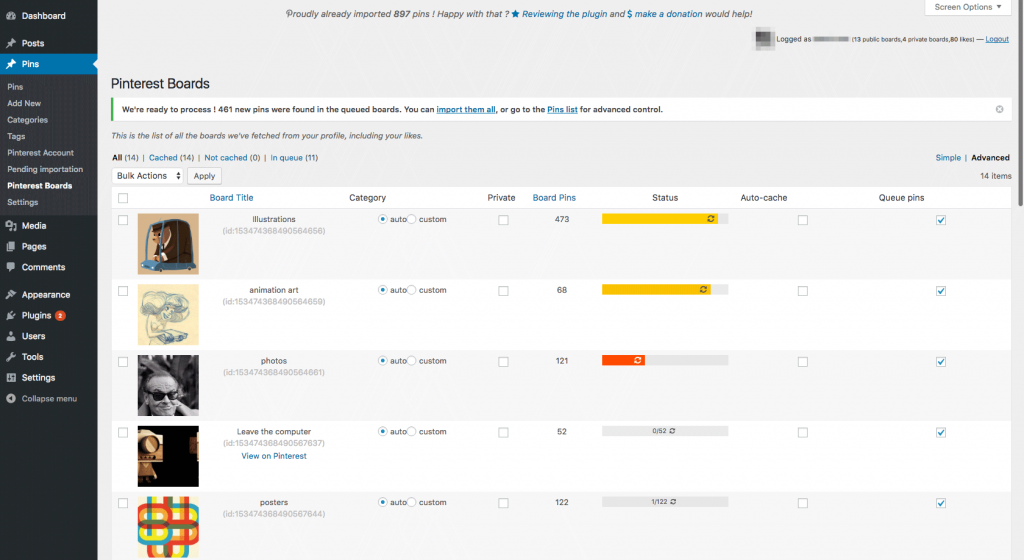Screen dimensions: 1024x560
Task: Enable Auto-cache for animation art board
Action: point(802,291)
